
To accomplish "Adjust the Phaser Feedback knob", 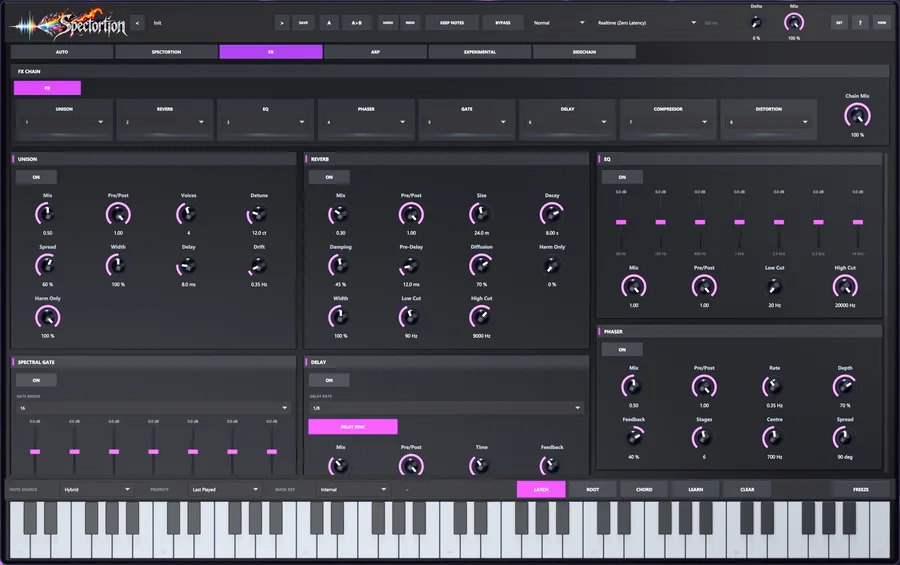I will point(634,438).
